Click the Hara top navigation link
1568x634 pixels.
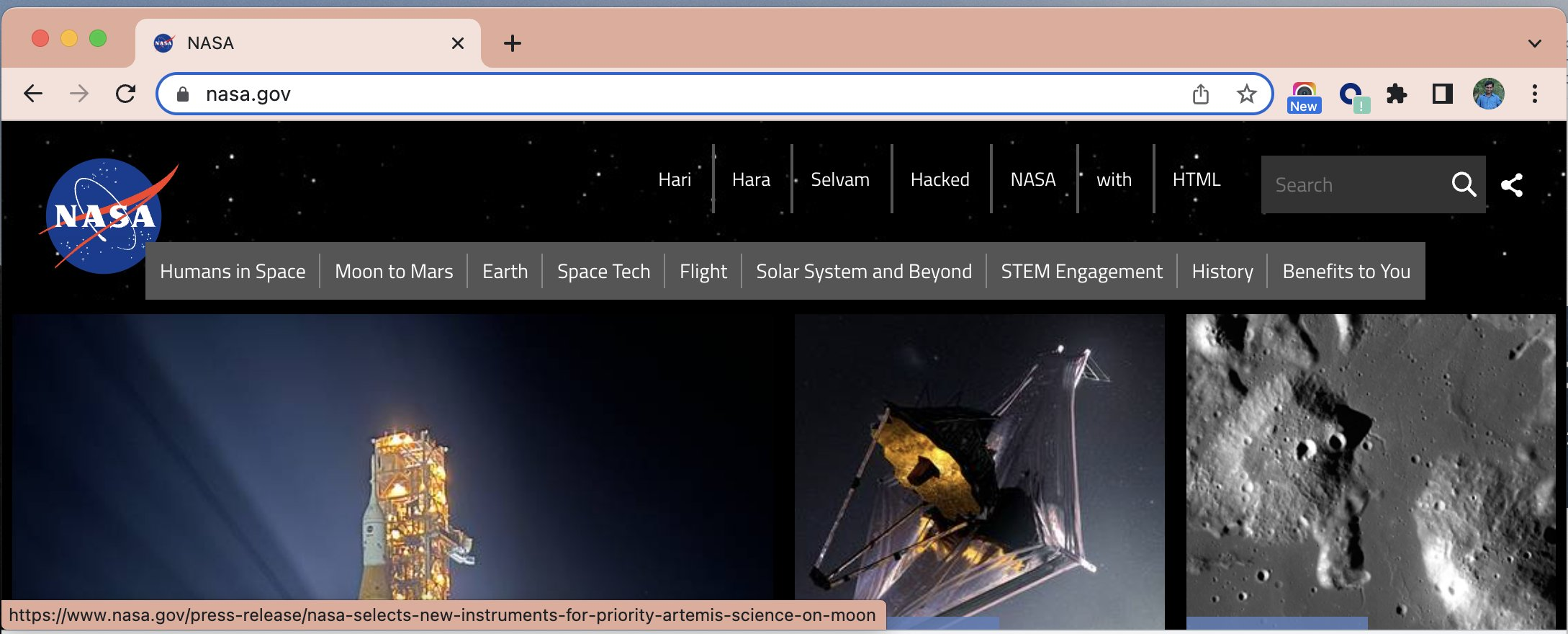[x=751, y=179]
